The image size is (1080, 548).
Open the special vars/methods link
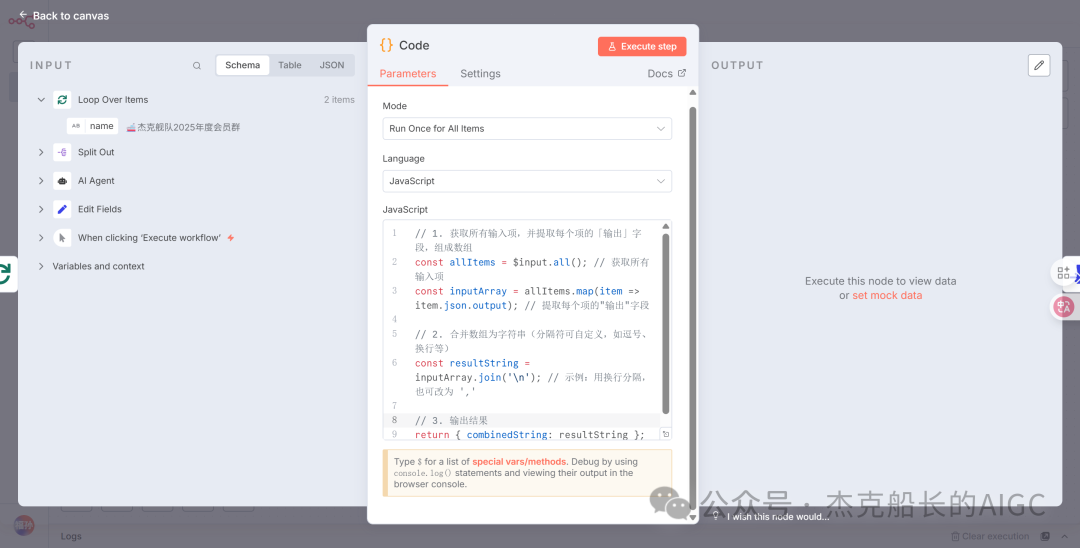click(519, 462)
